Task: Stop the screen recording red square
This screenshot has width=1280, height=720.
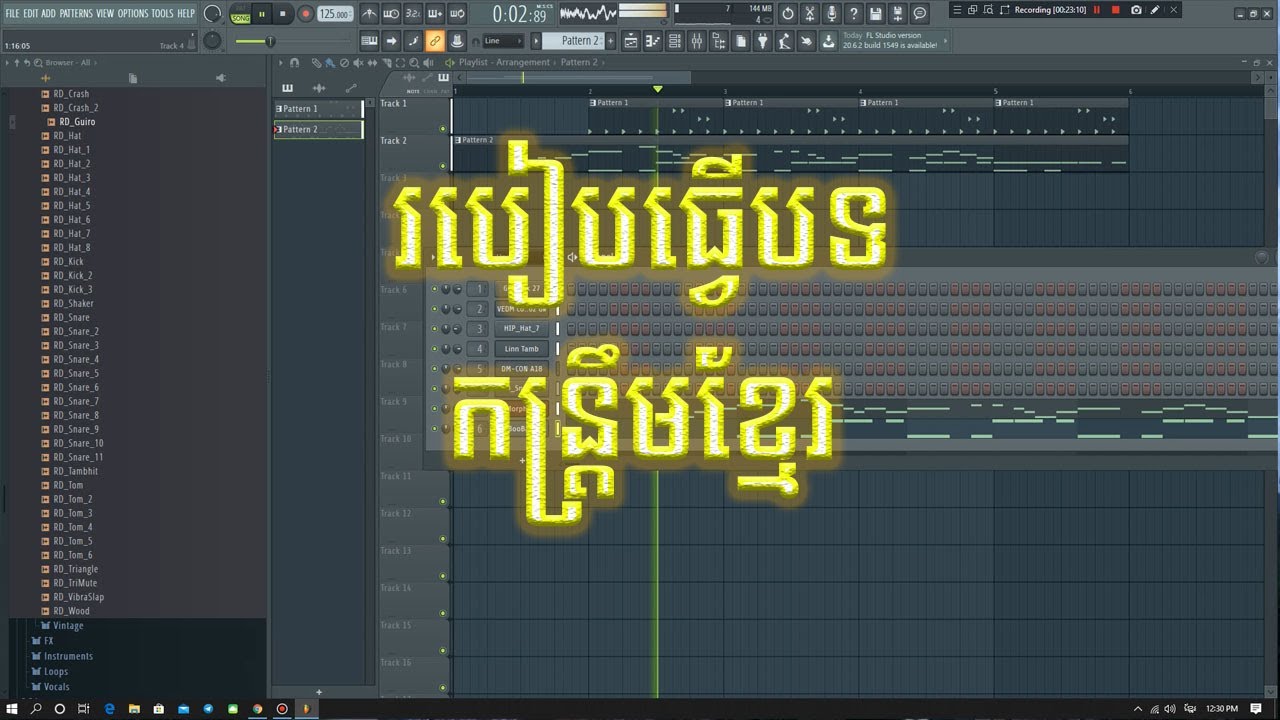Action: (x=1116, y=10)
